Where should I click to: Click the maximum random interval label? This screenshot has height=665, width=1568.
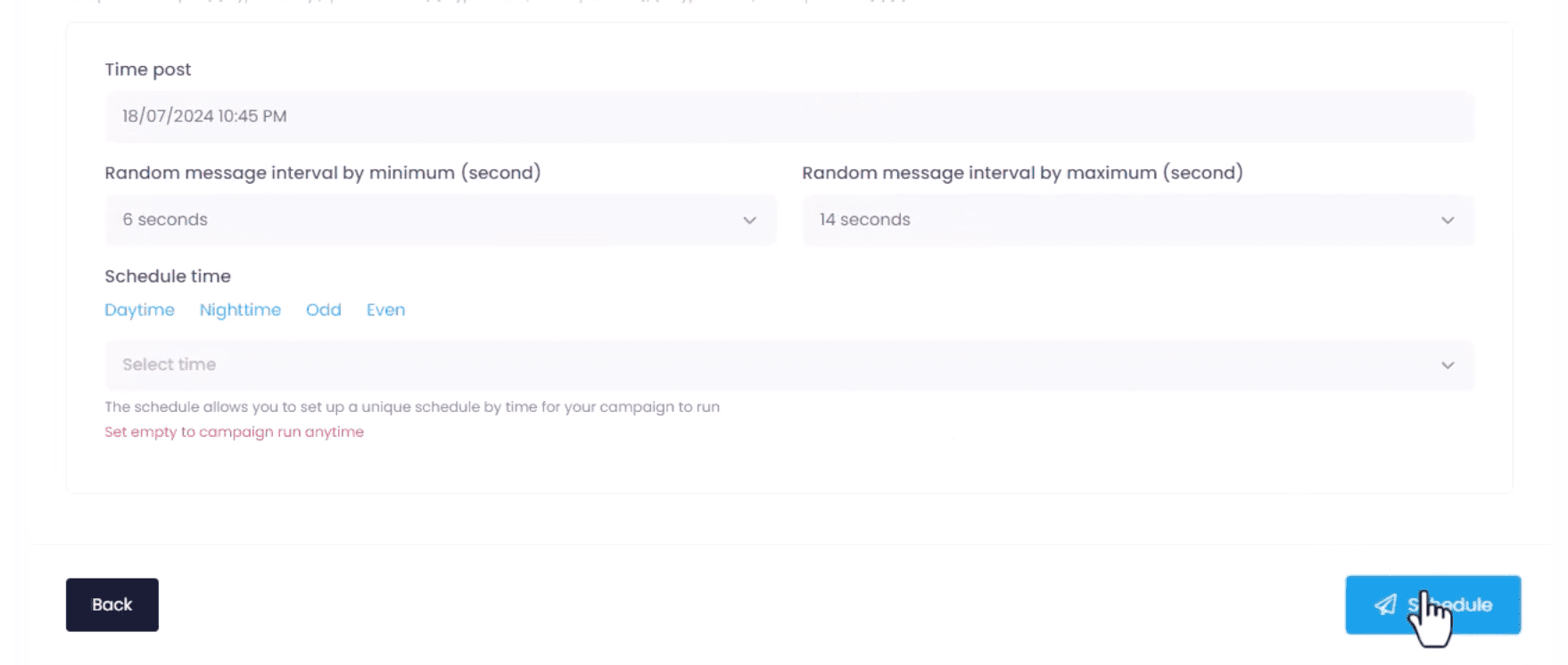click(x=1022, y=173)
